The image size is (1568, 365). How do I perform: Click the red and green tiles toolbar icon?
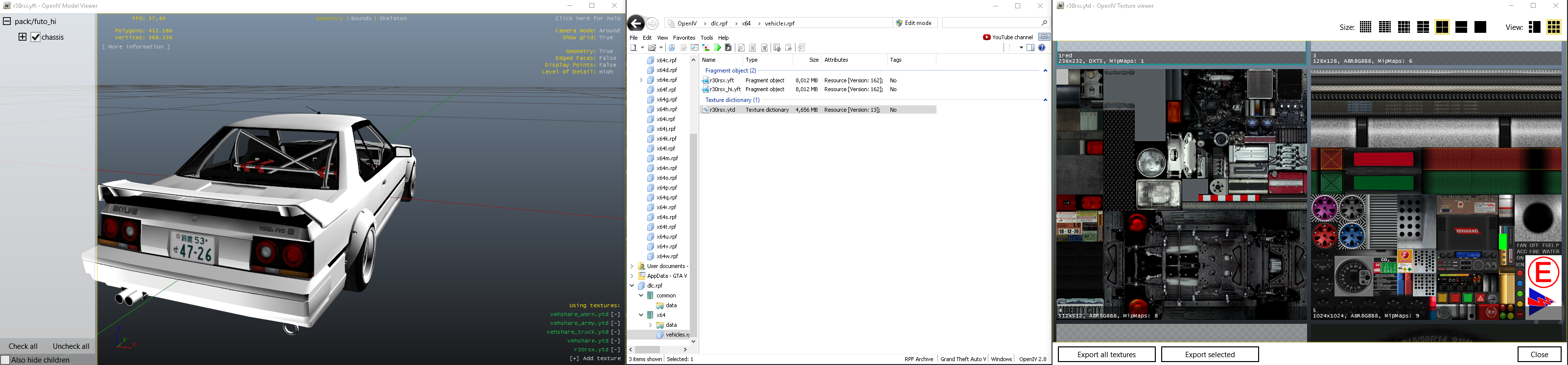[706, 48]
